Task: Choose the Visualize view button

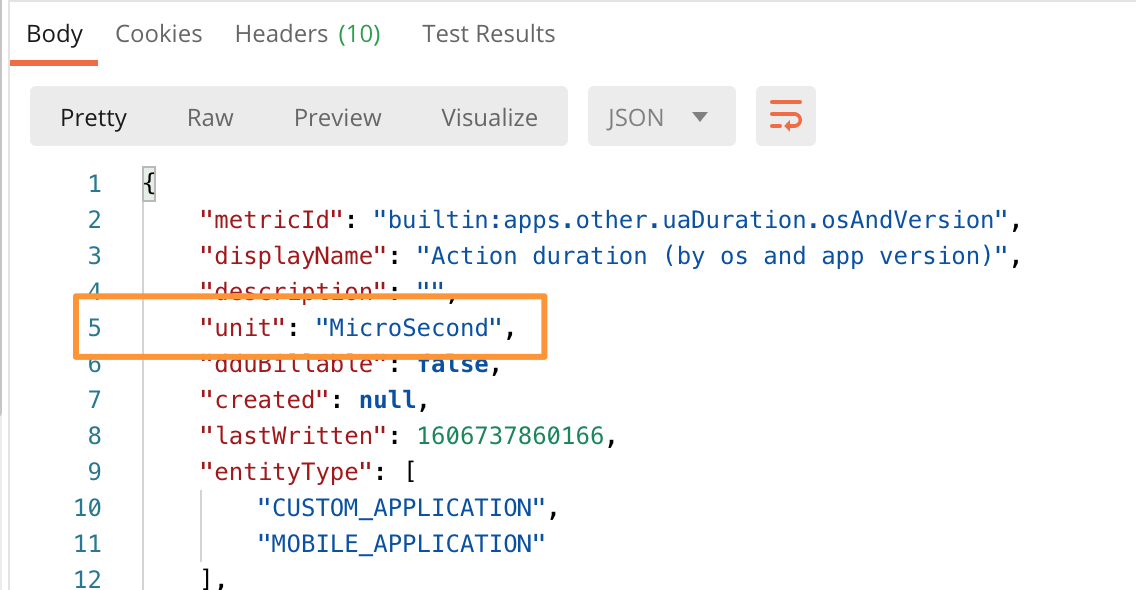Action: pyautogui.click(x=489, y=117)
